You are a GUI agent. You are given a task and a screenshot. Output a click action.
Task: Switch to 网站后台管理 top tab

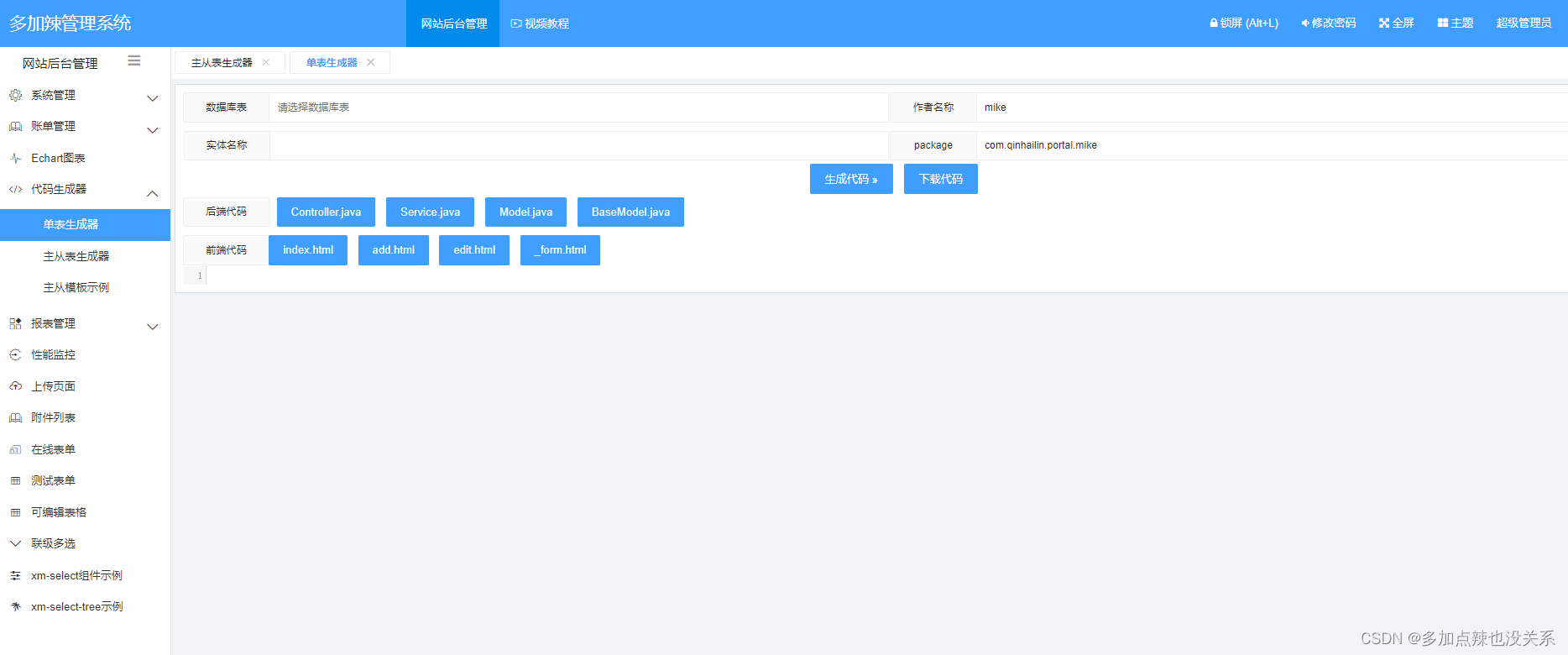(453, 24)
